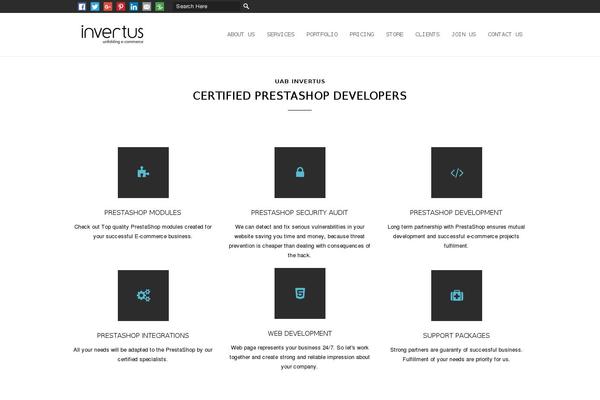Screen dimensions: 600x400
Task: Open the About Us menu item
Action: click(241, 34)
